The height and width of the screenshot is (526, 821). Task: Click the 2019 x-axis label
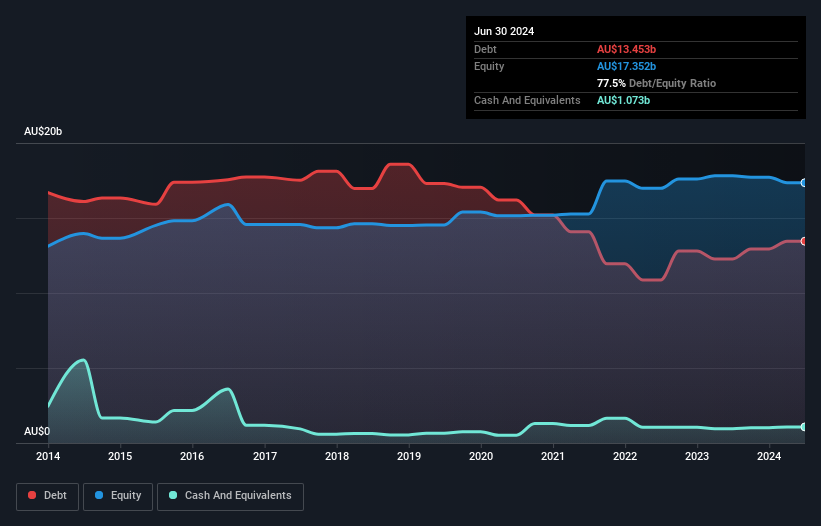(x=409, y=456)
